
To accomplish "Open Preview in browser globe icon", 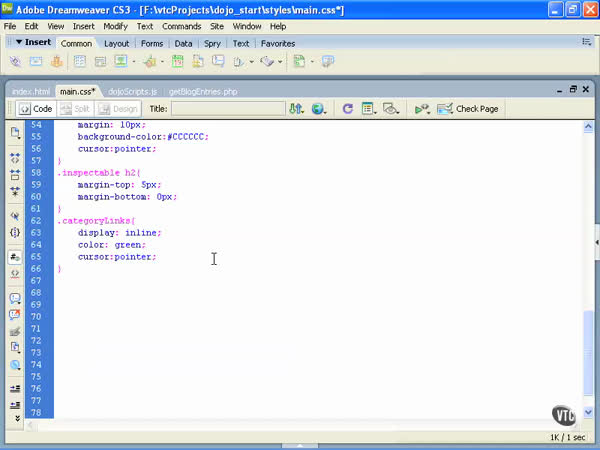I will pyautogui.click(x=318, y=108).
